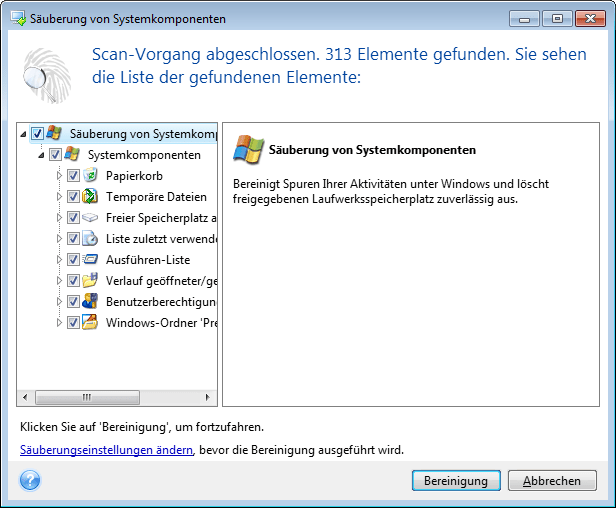
Task: Click the Benutzerberechtigungen icon
Action: [x=90, y=302]
